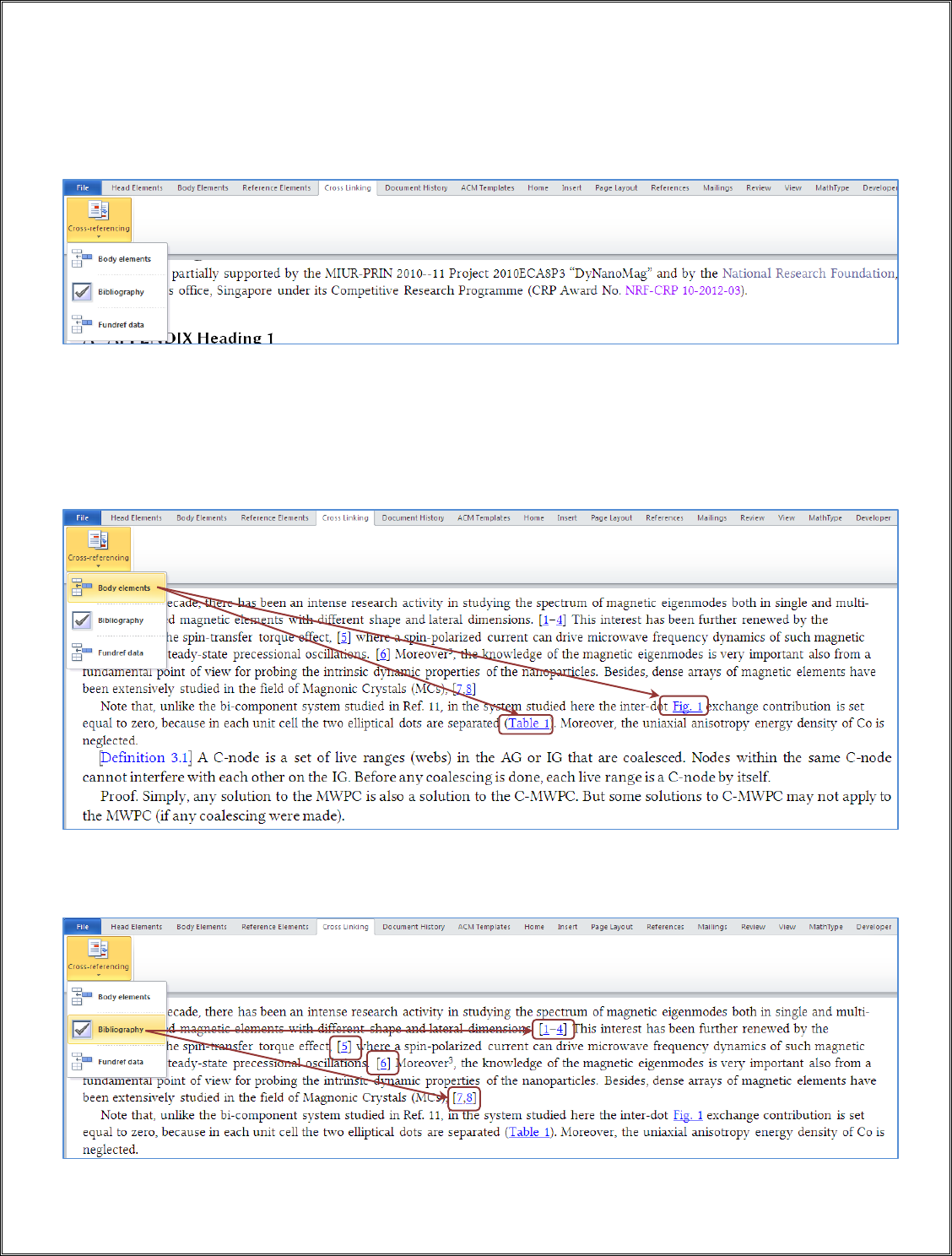Click Bibliography checkmark icon in top screenshot
The width and height of the screenshot is (952, 1256).
(x=82, y=291)
